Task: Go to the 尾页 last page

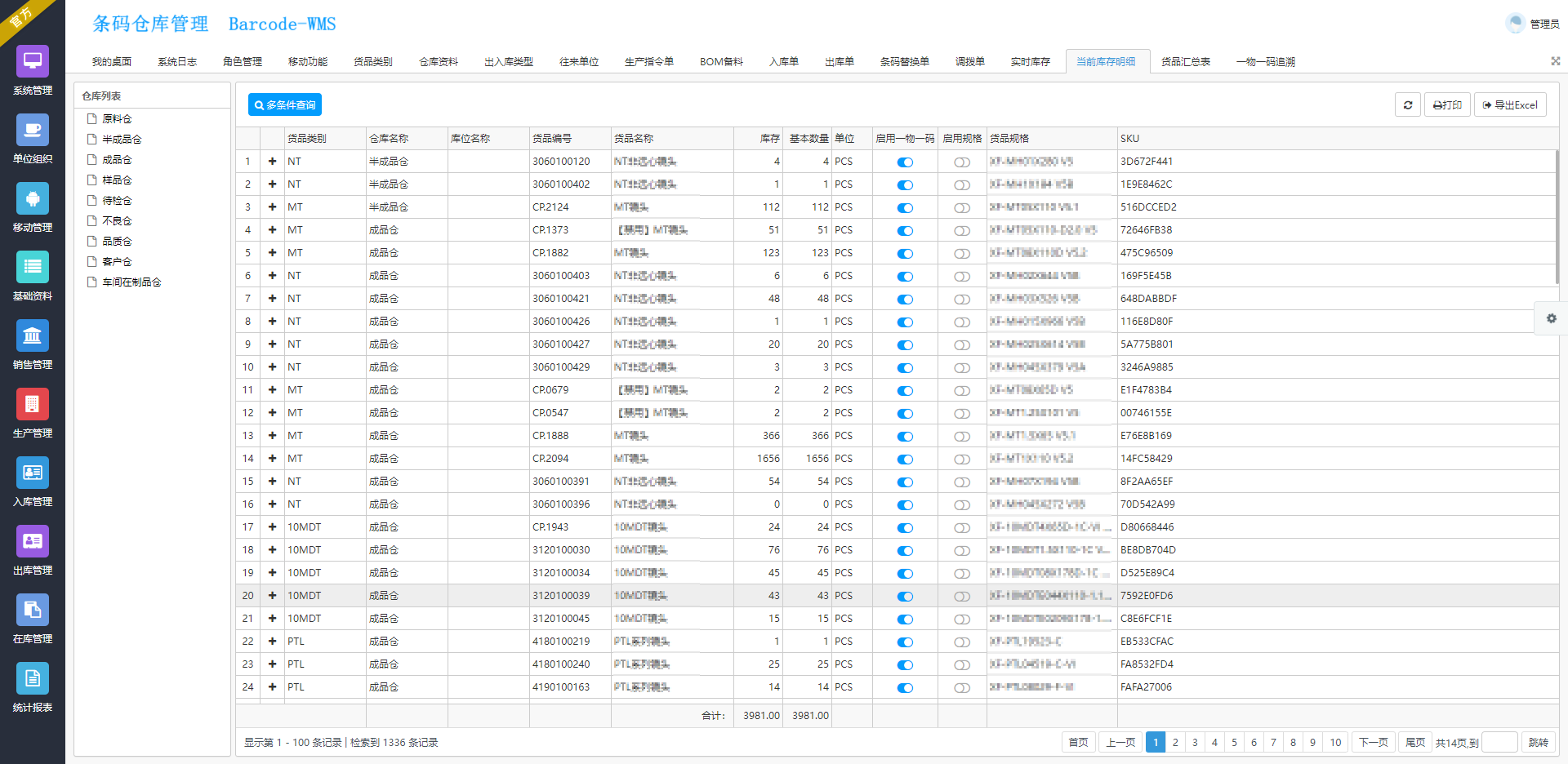Action: coord(1415,742)
